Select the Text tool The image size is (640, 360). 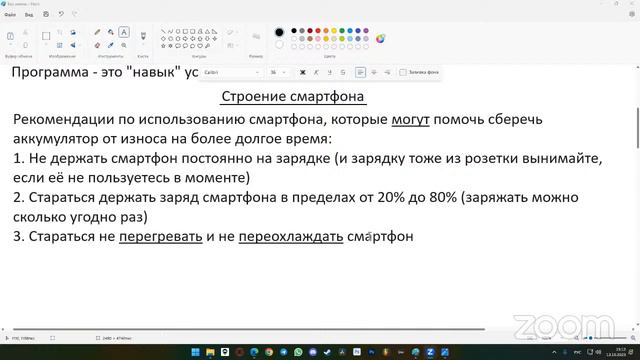coord(124,32)
